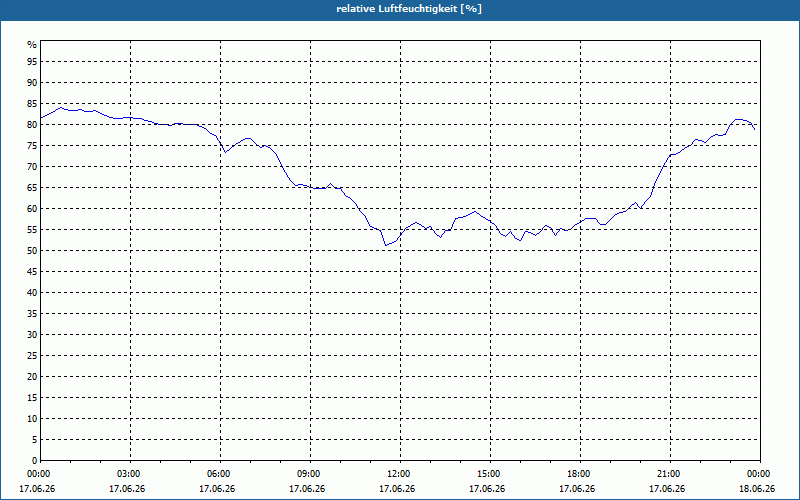Image resolution: width=800 pixels, height=500 pixels.
Task: Click the y-axis value 30
Action: tap(32, 335)
